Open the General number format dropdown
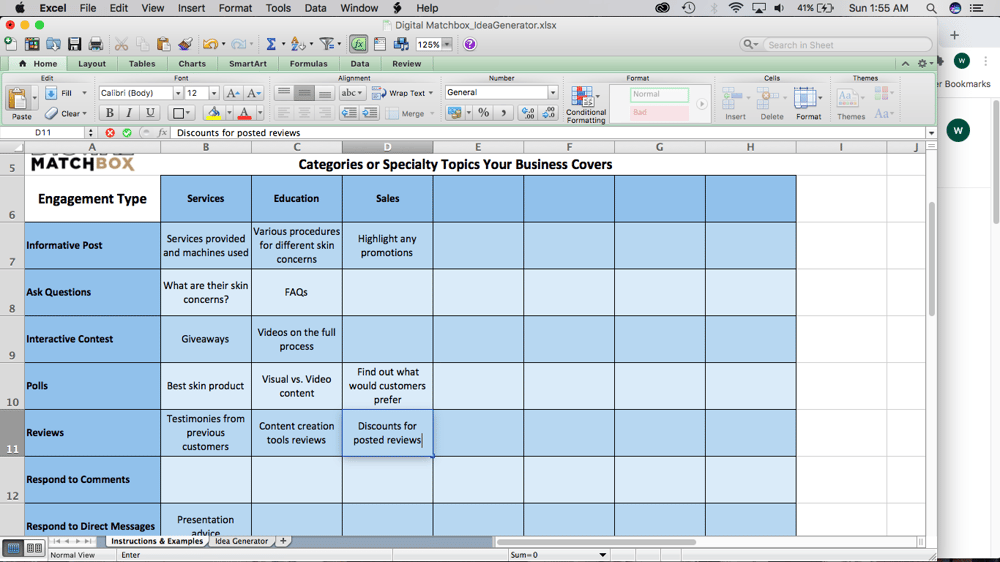Screen dimensions: 1000x562 point(552,92)
